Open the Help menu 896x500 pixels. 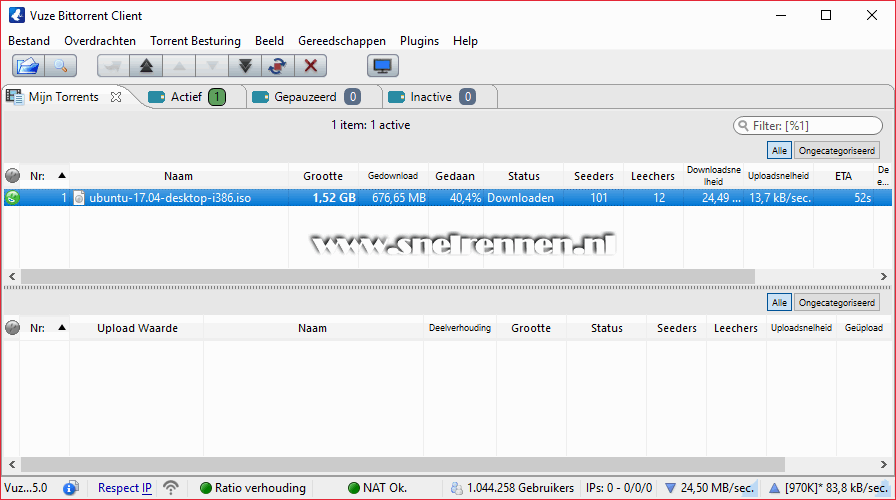coord(465,41)
